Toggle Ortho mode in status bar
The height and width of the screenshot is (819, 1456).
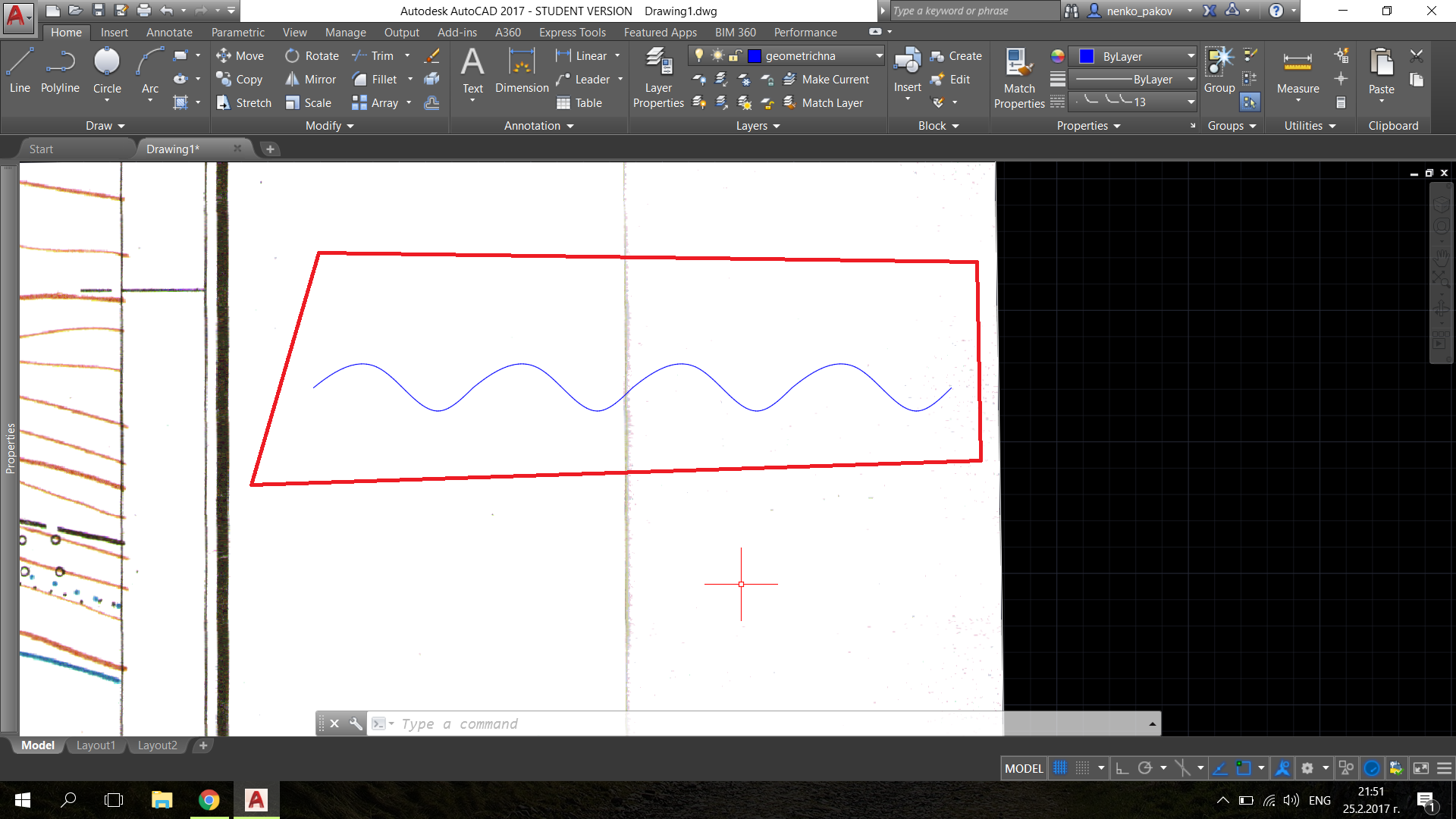(1122, 768)
